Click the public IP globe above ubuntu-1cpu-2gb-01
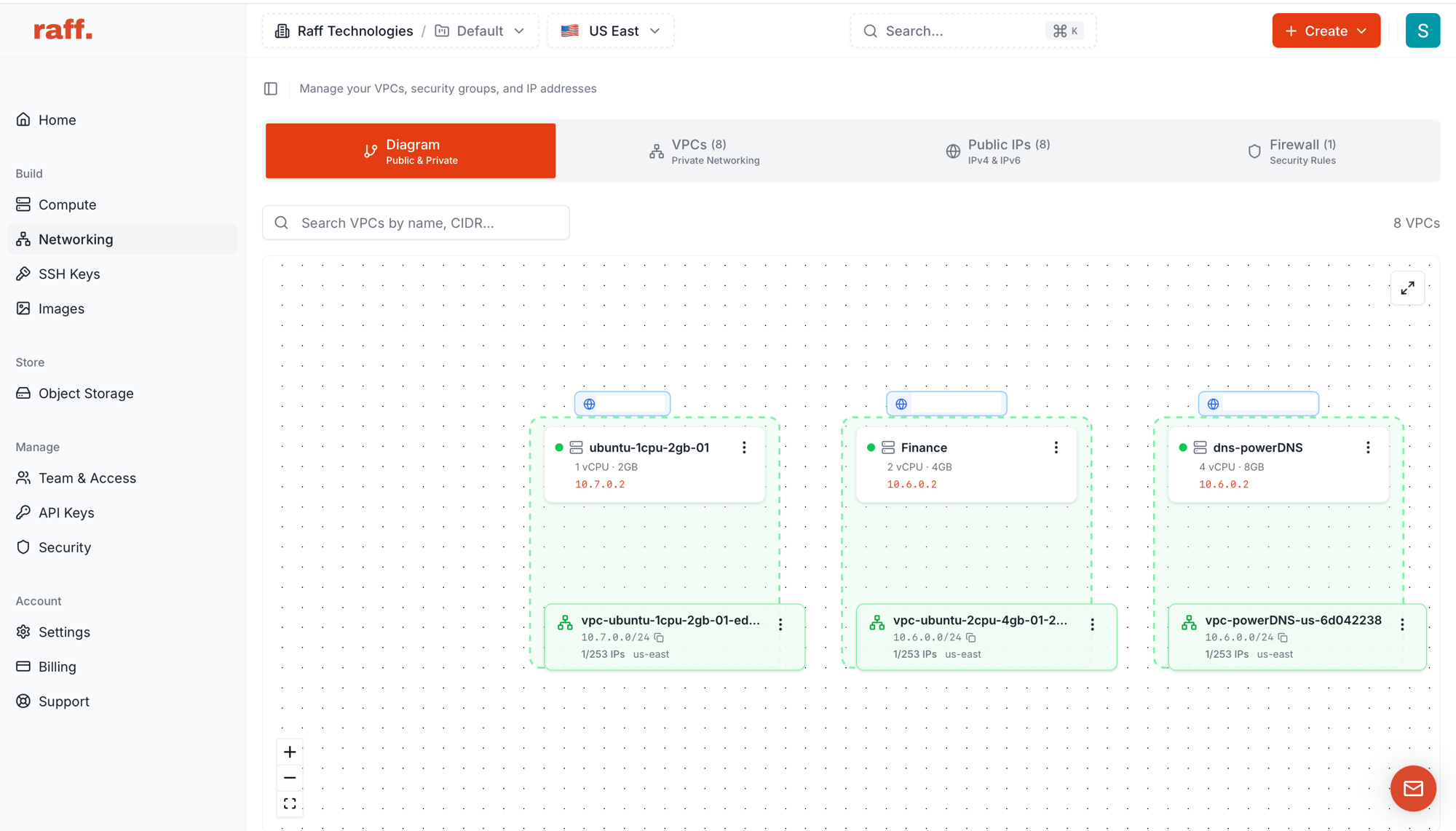Image resolution: width=1456 pixels, height=831 pixels. [x=590, y=404]
